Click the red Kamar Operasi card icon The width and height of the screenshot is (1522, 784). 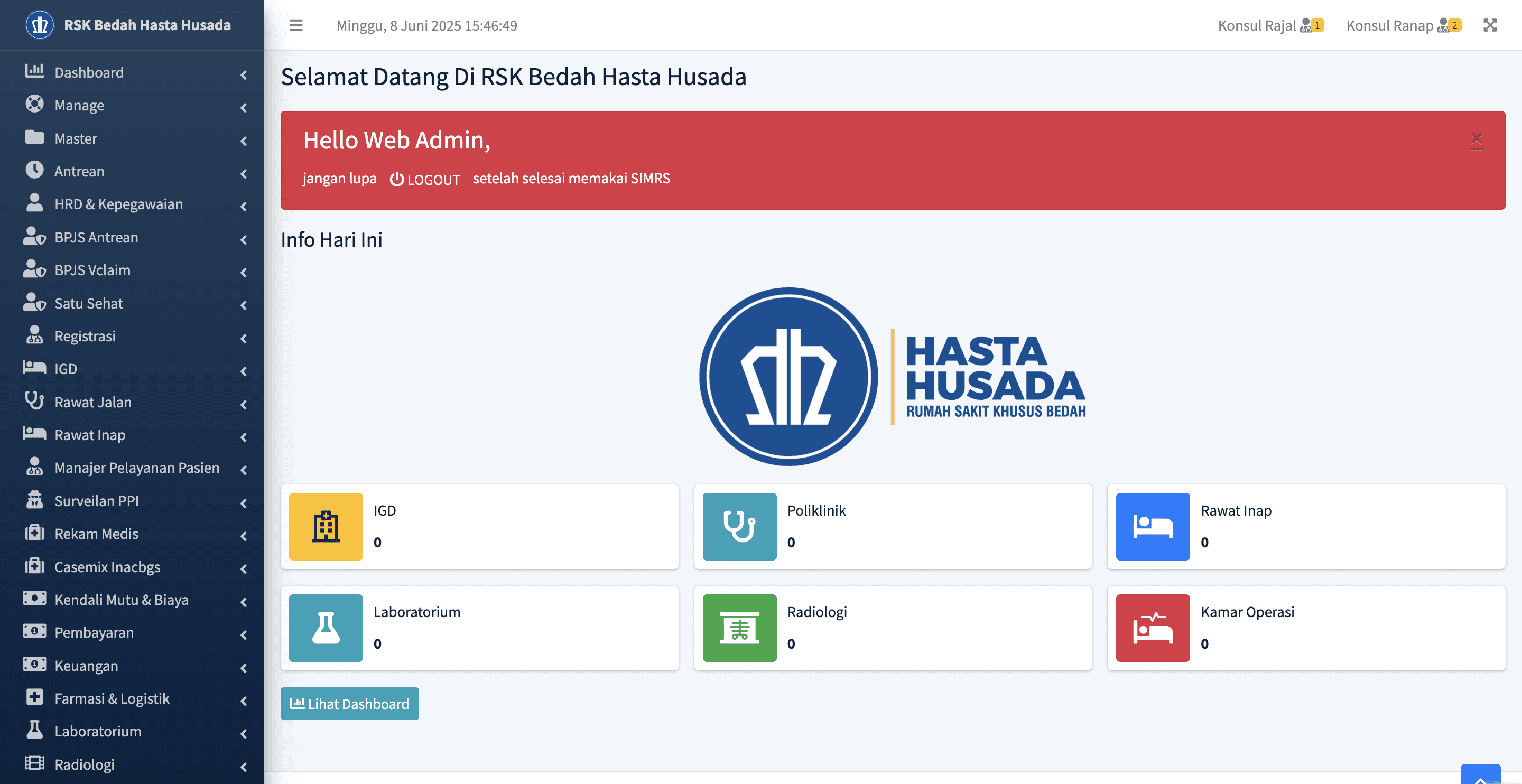1153,628
